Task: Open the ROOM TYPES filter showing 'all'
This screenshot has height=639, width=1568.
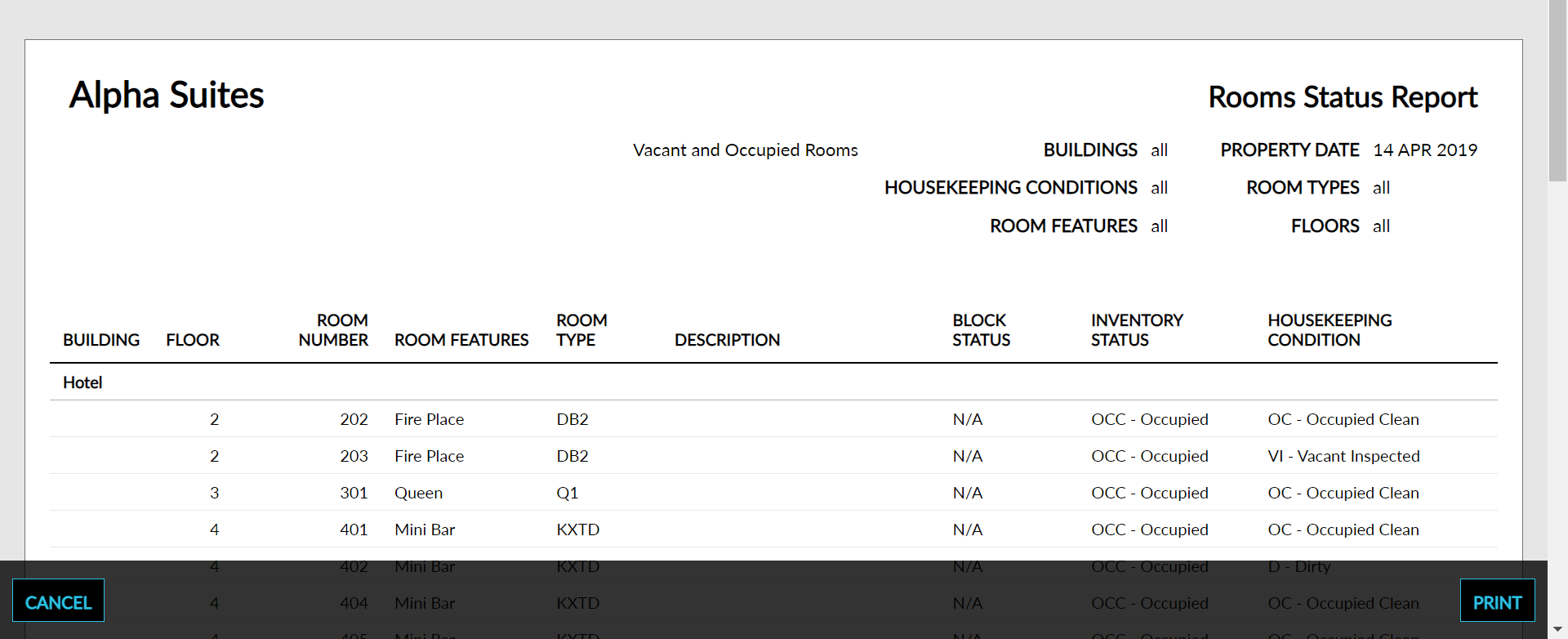Action: point(1380,187)
